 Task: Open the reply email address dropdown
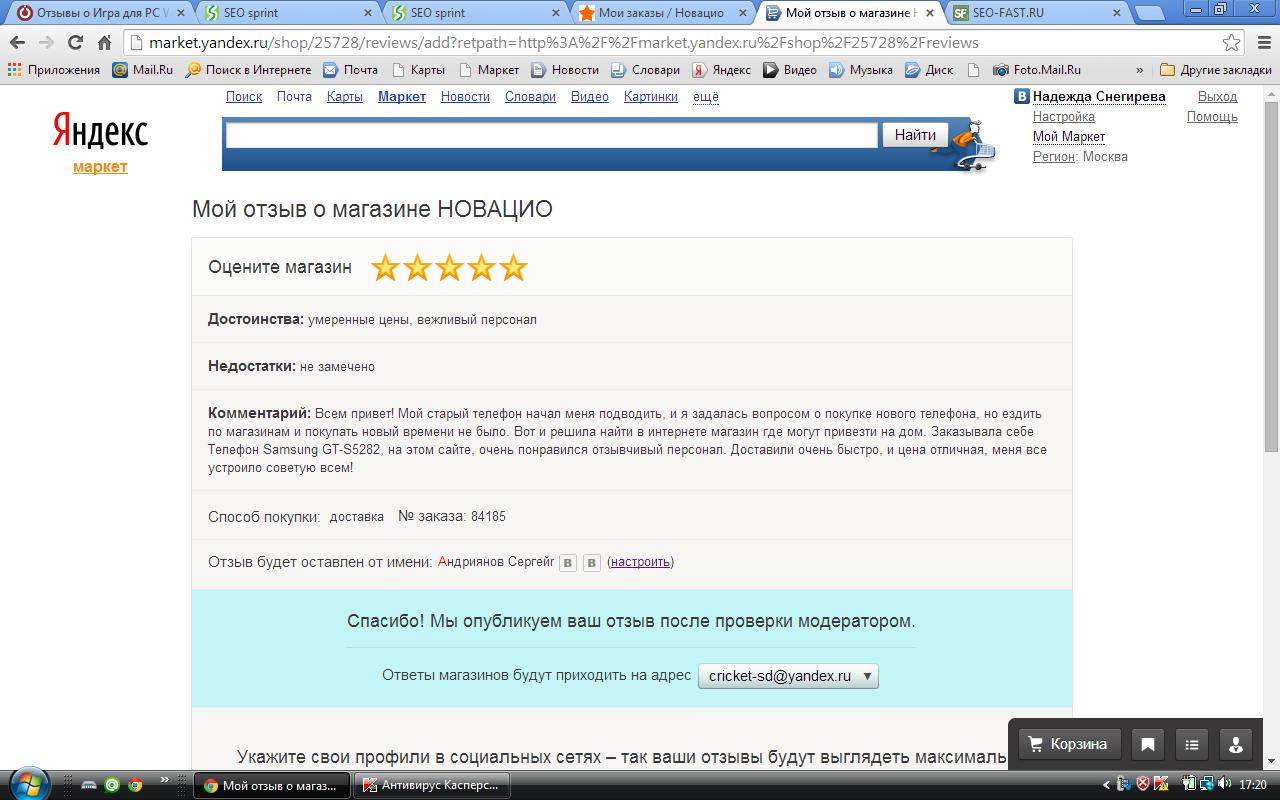pyautogui.click(x=788, y=676)
